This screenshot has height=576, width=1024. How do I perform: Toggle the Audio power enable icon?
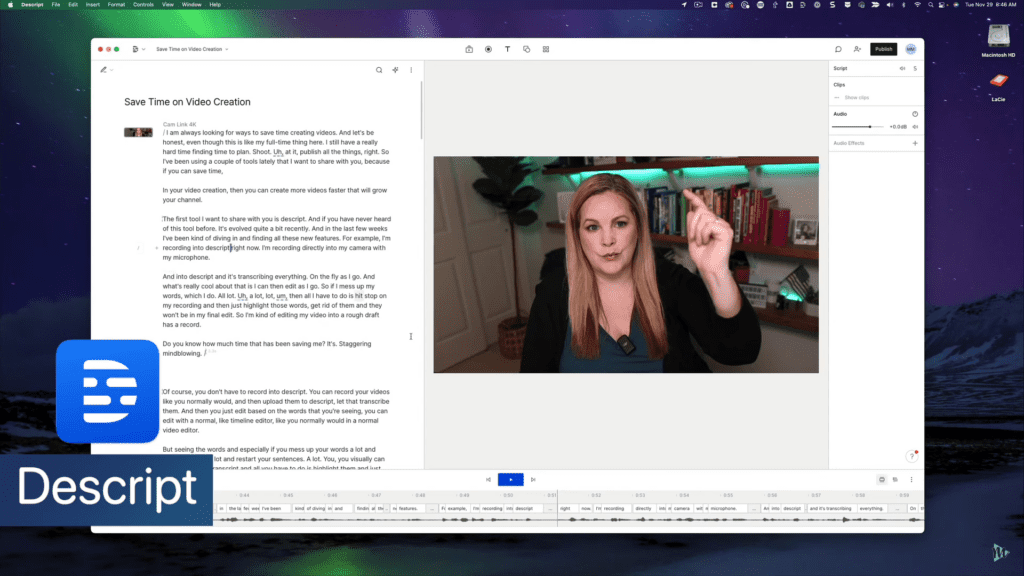tap(915, 114)
